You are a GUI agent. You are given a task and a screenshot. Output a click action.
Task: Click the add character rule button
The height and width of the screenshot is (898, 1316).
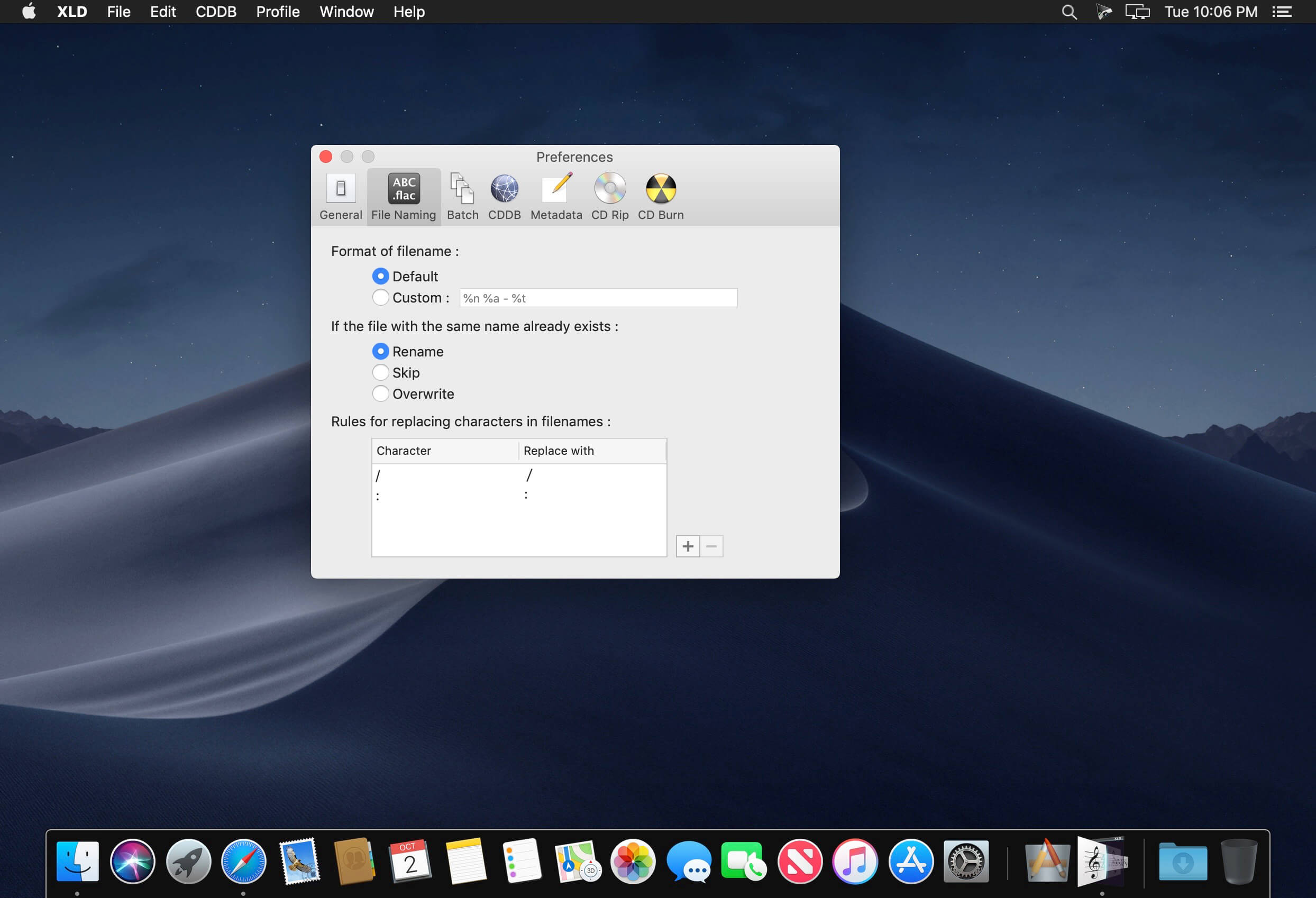point(688,545)
